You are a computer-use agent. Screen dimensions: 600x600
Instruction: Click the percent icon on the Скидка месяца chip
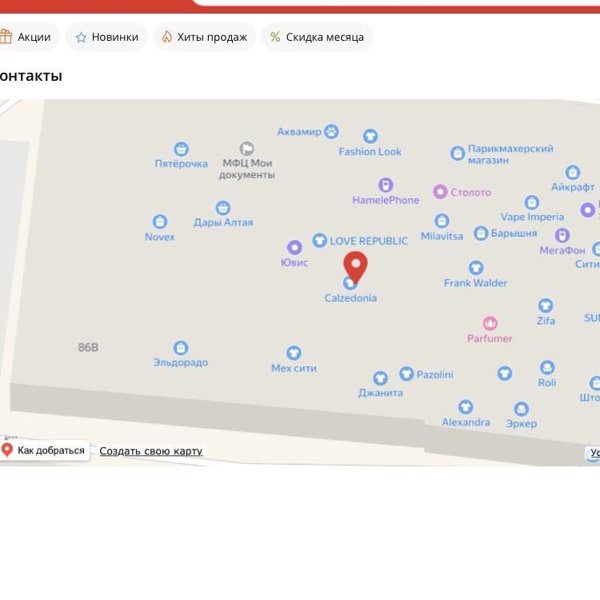click(275, 37)
